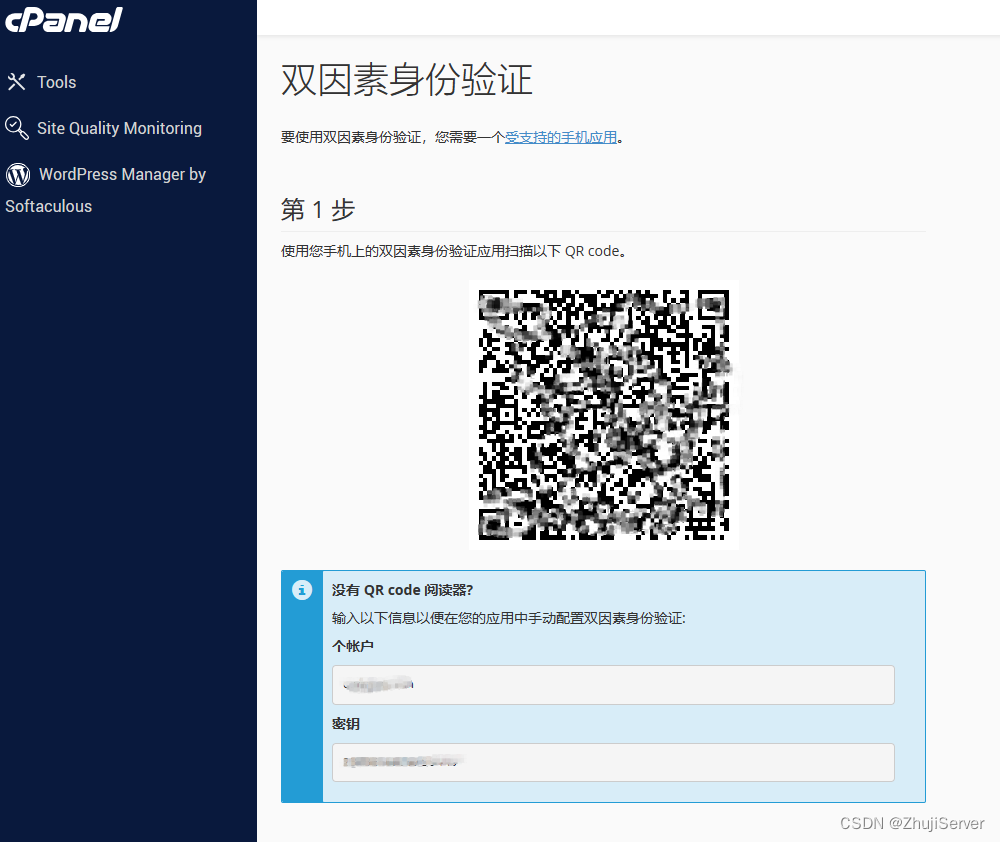Screen dimensions: 1000x842
Task: Select the 第 1 步 step heading
Action: tap(318, 209)
